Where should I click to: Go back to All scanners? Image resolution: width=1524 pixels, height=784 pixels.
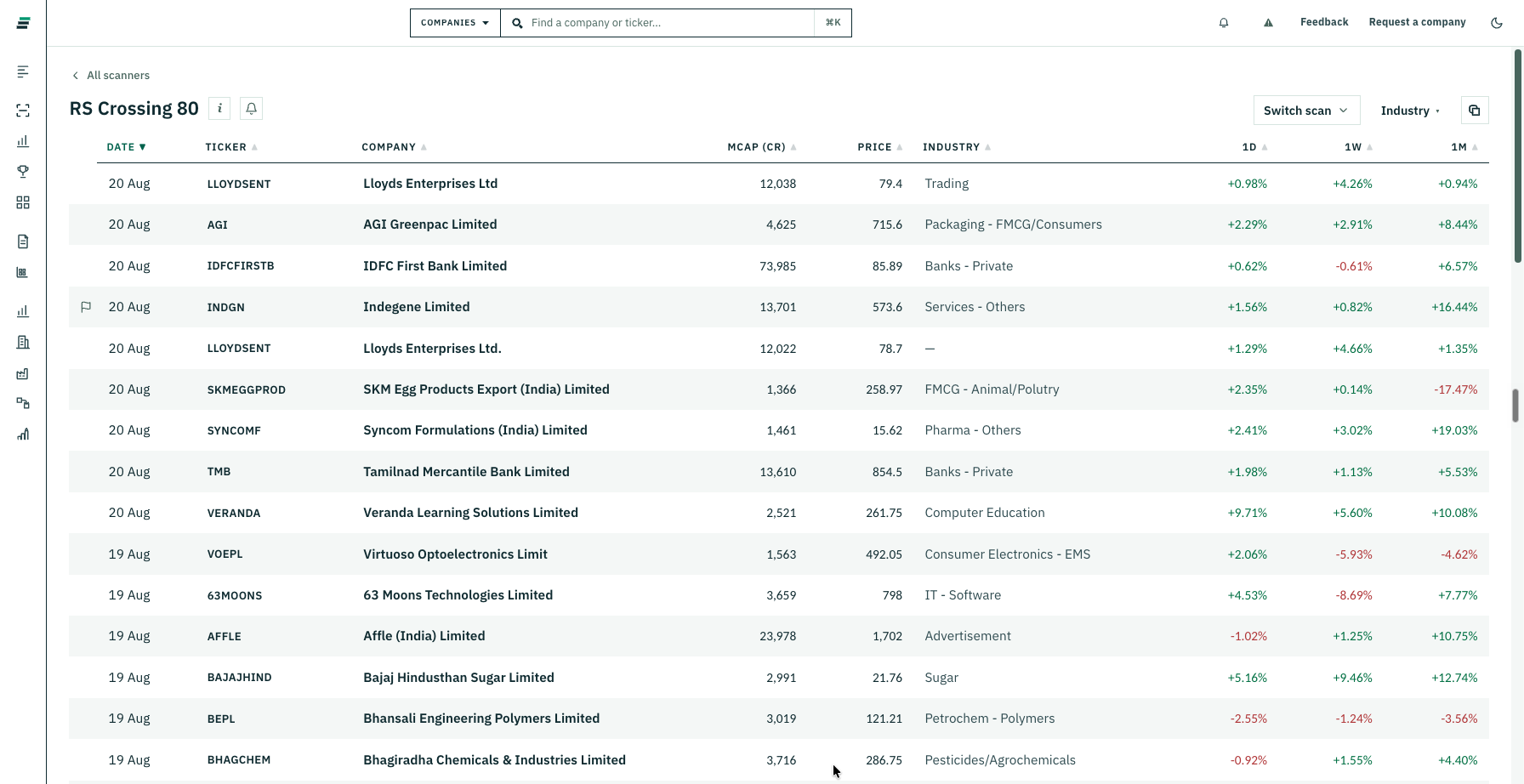[118, 76]
